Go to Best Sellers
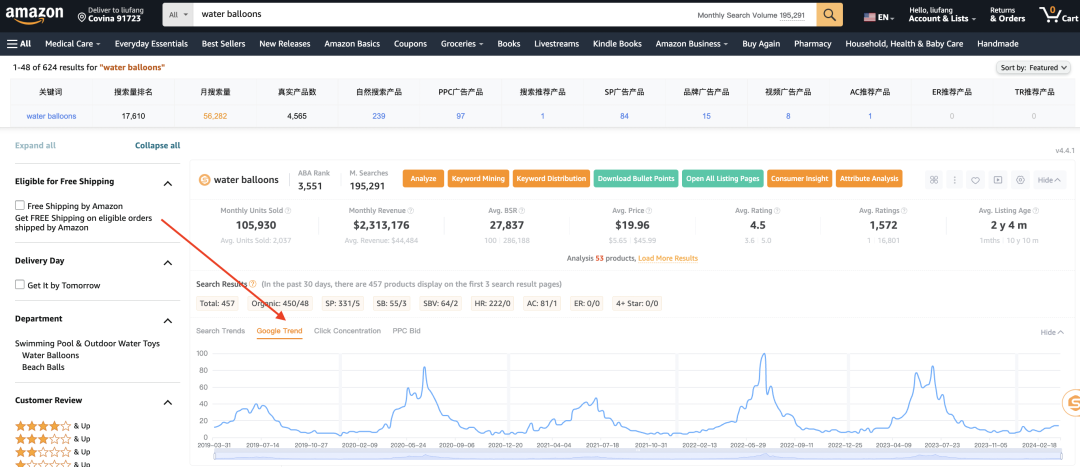 coord(223,43)
